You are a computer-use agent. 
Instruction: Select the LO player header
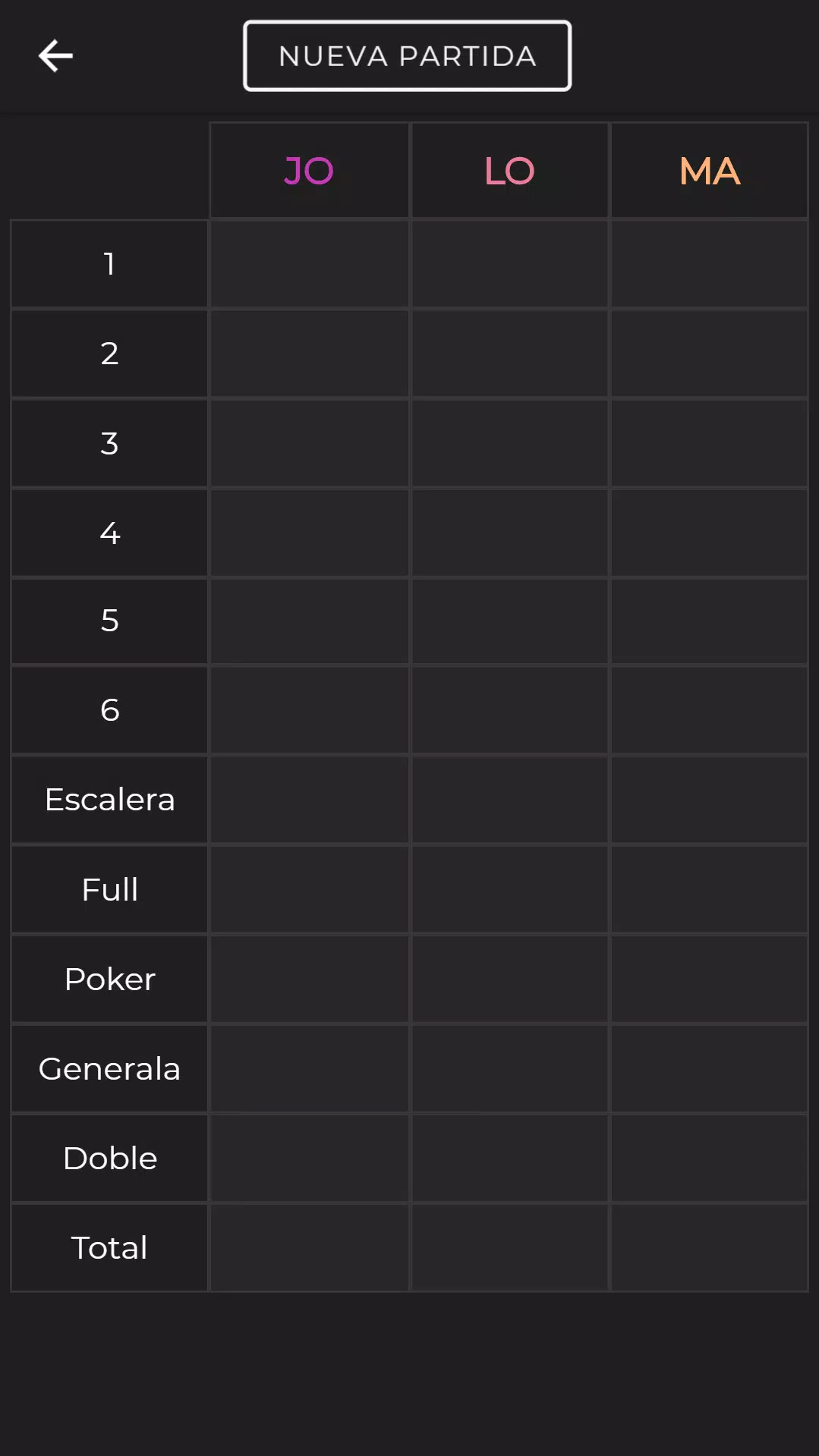(x=509, y=171)
